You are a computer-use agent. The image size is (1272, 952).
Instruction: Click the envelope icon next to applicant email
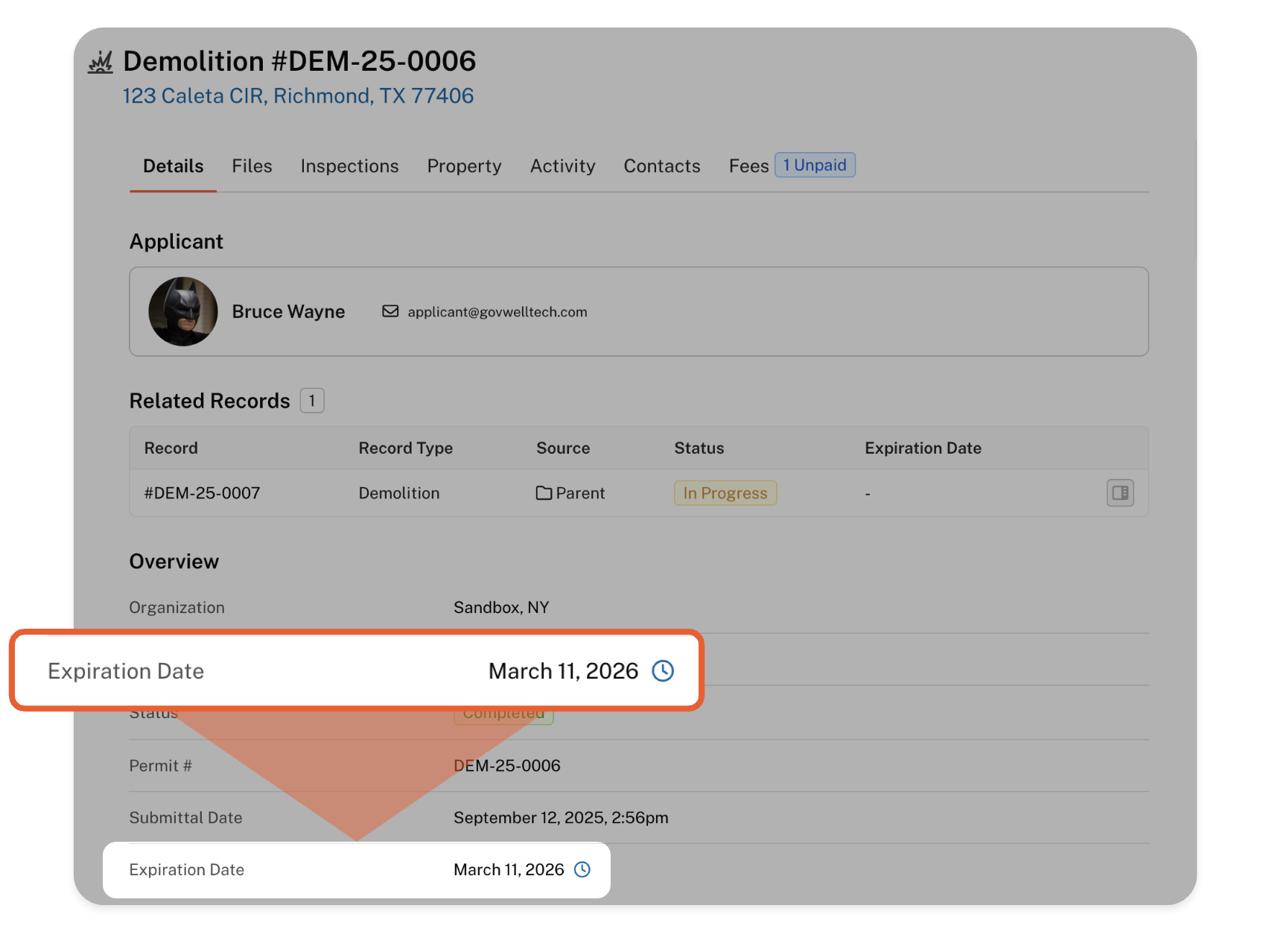pos(390,311)
